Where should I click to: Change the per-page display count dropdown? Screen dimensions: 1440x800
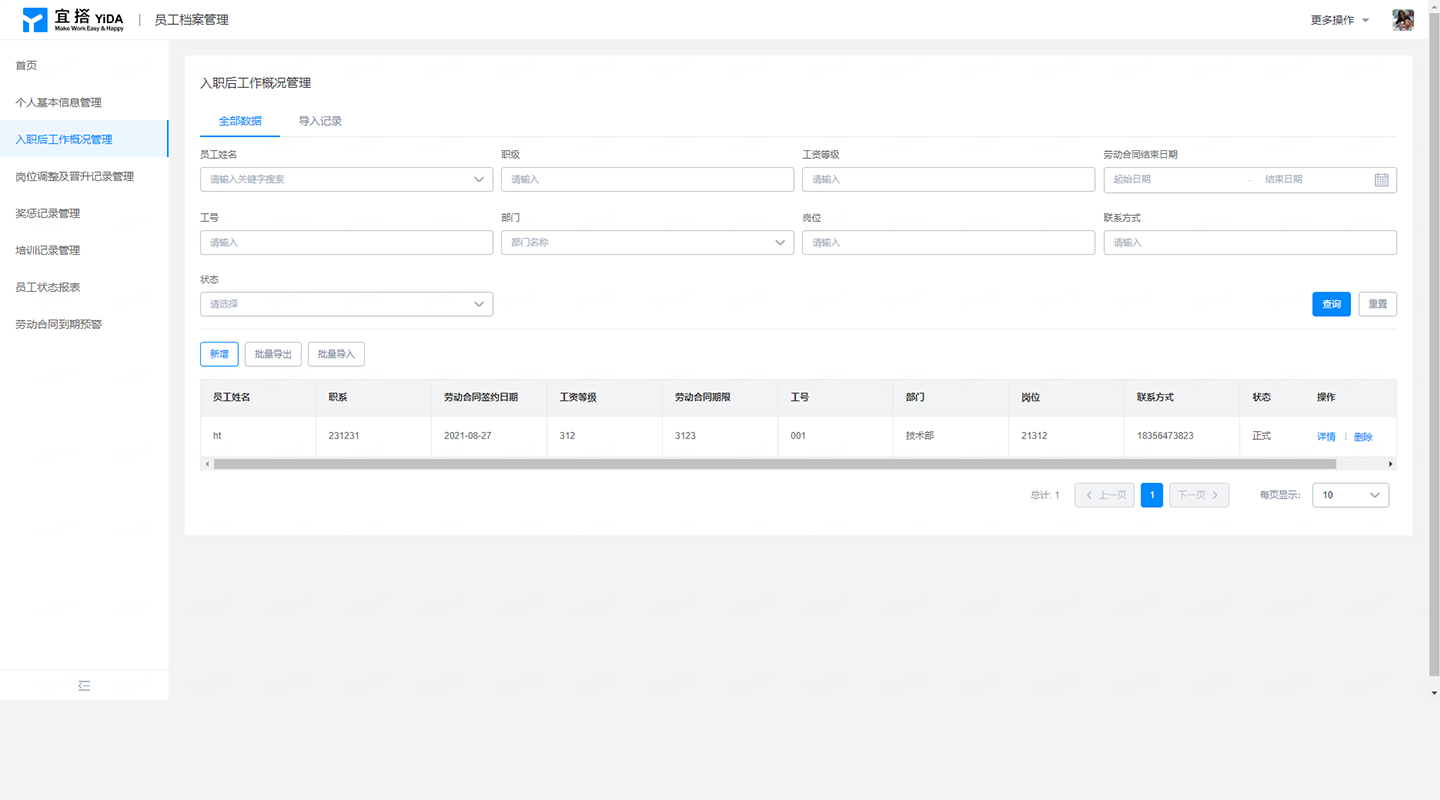click(x=1350, y=495)
